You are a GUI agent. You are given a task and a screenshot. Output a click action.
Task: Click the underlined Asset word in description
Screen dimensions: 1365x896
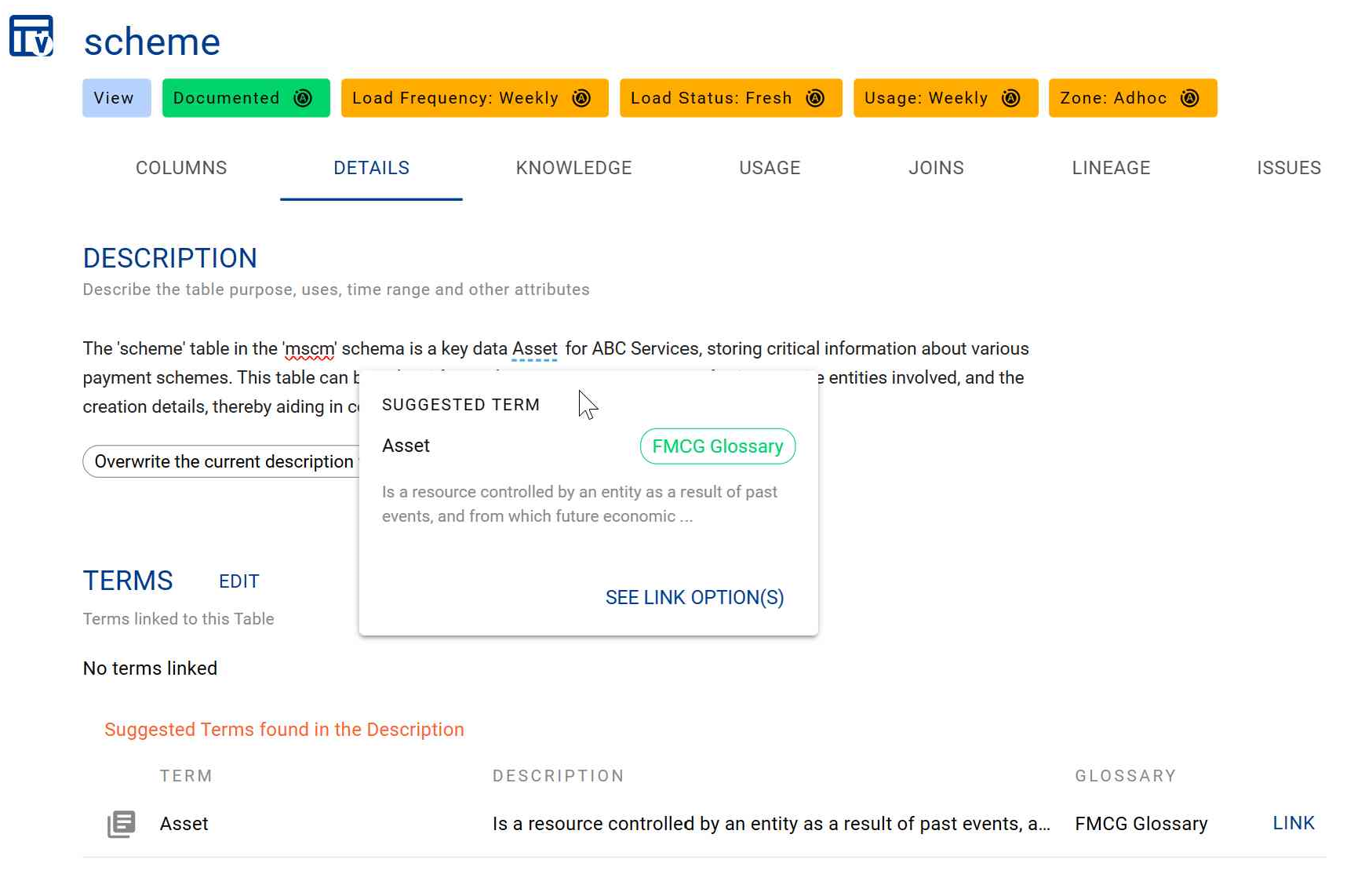click(534, 349)
